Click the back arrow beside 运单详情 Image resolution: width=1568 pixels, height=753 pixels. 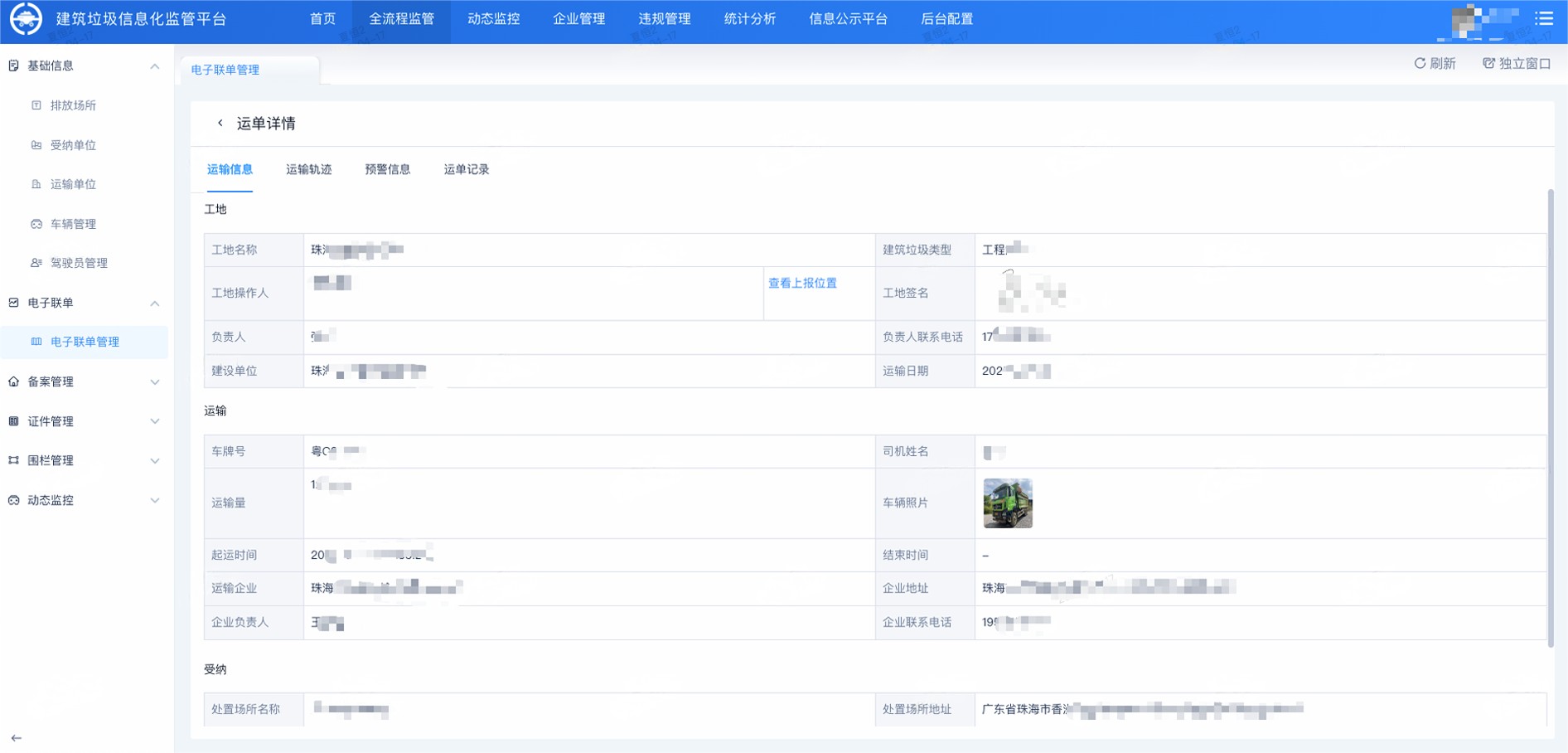click(x=220, y=123)
